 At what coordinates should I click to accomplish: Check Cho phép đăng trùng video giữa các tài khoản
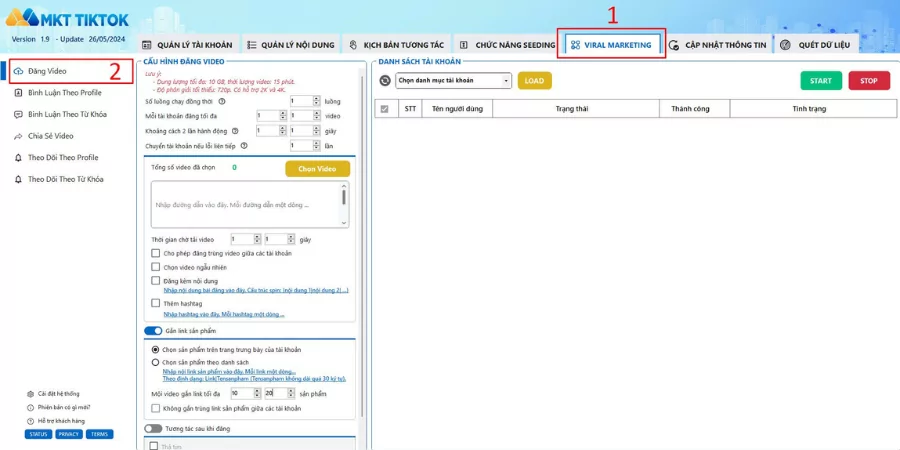point(156,253)
